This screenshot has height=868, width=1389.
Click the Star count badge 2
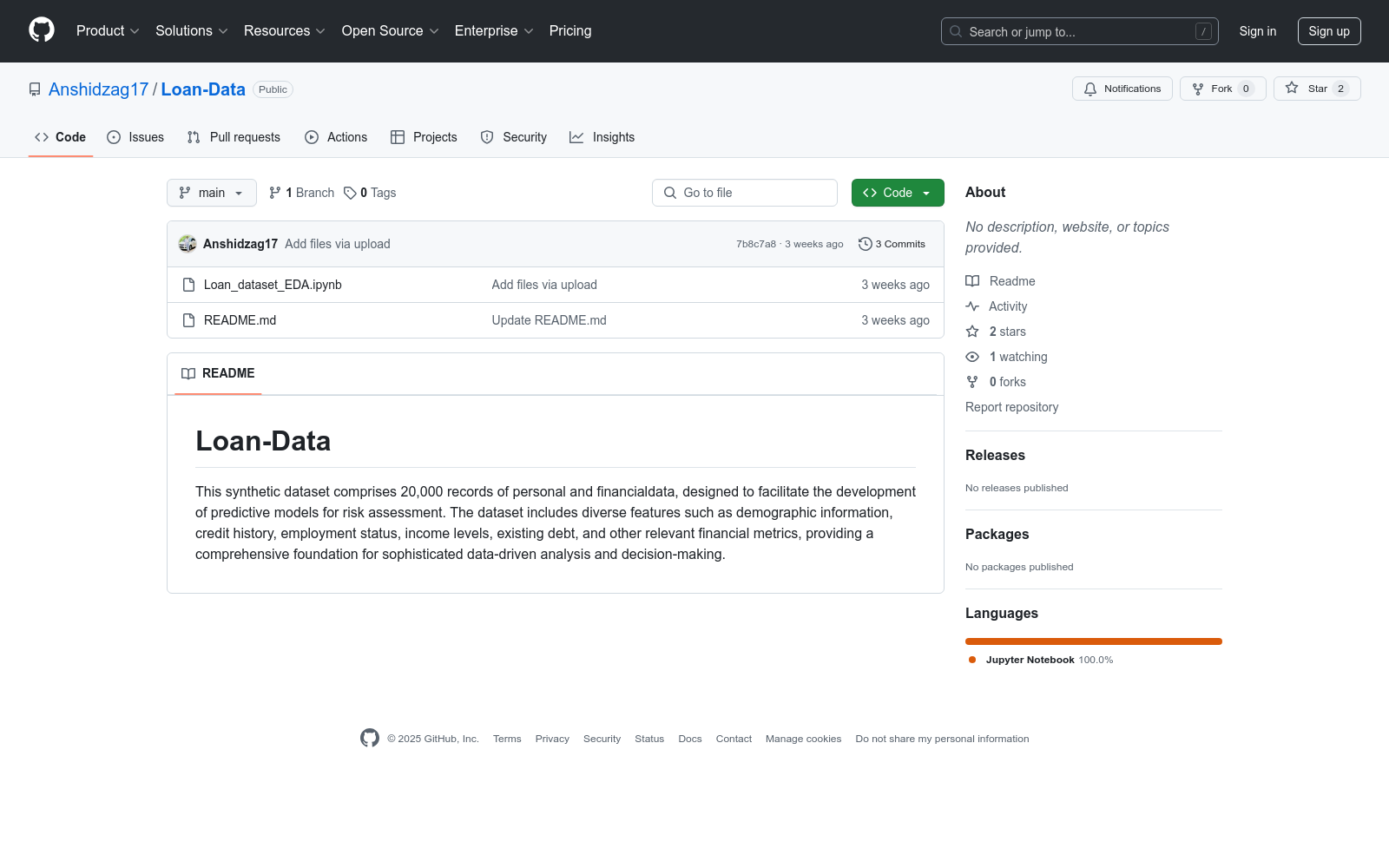(1340, 89)
